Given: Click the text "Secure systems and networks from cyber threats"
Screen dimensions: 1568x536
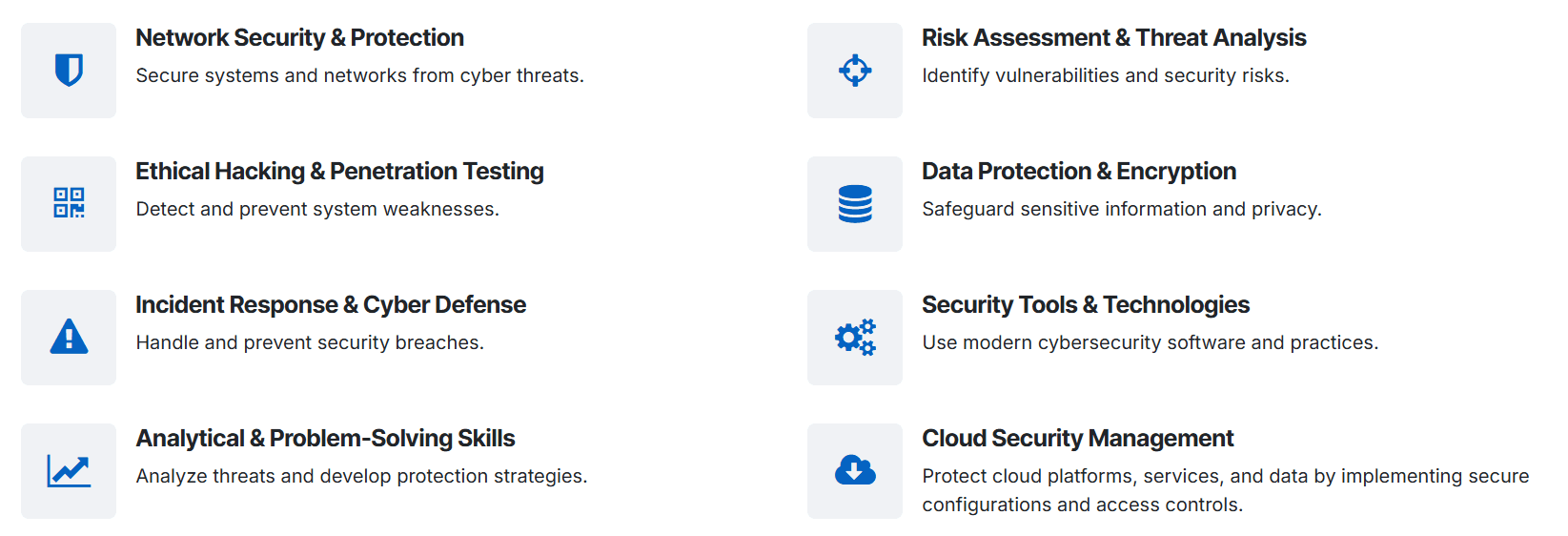Looking at the screenshot, I should pos(359,75).
